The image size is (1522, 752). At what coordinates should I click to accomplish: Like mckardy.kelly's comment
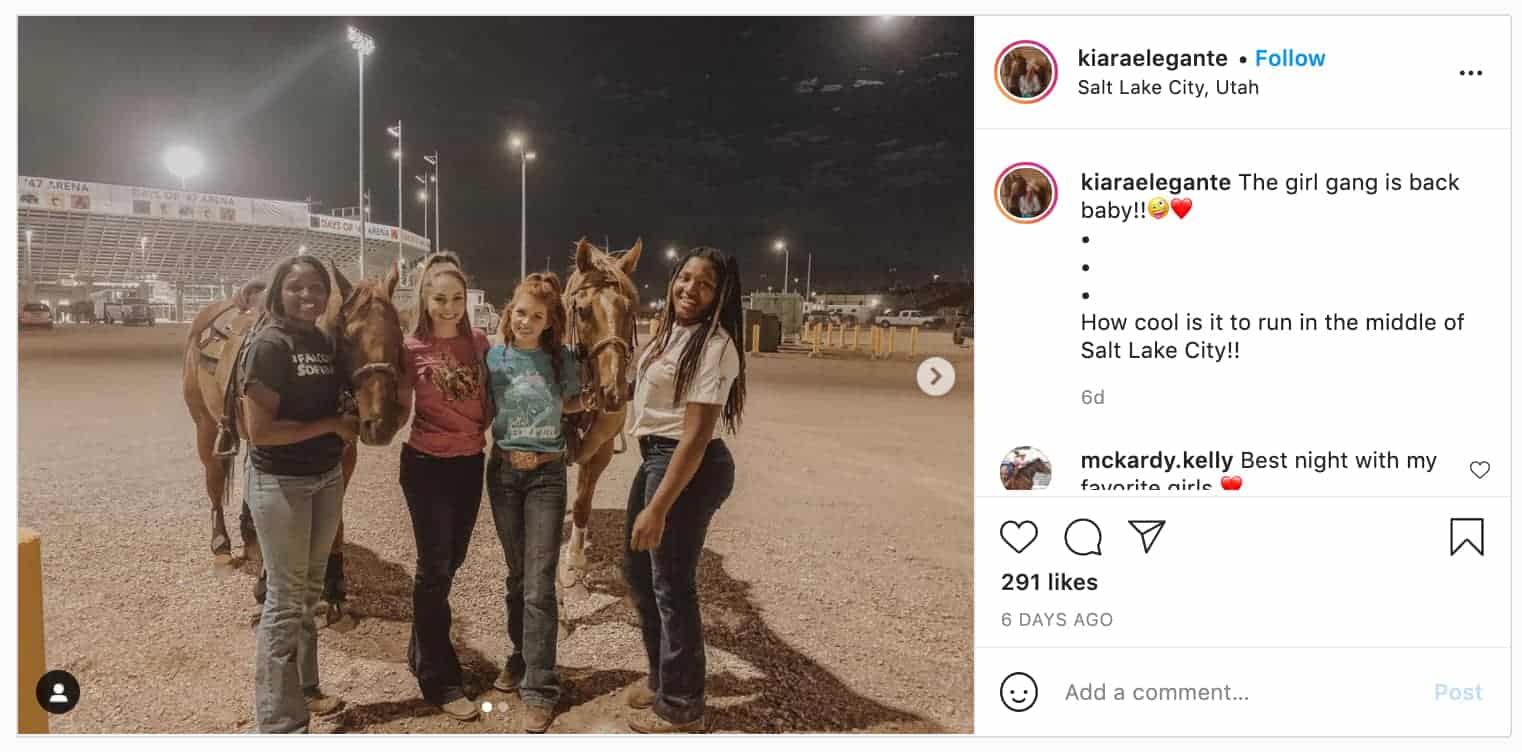point(1480,470)
